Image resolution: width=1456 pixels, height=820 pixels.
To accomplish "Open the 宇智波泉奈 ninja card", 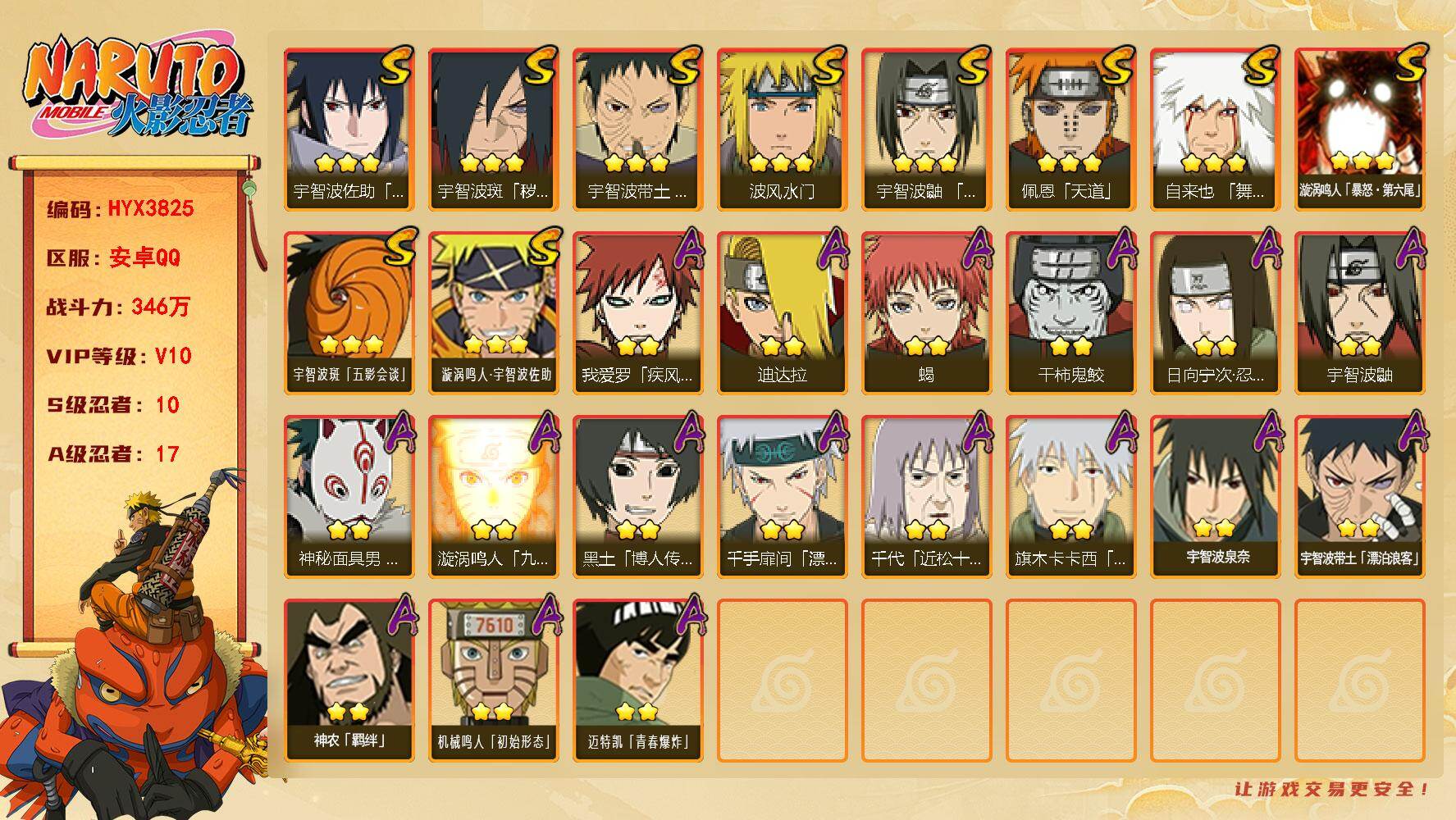I will [x=1215, y=497].
